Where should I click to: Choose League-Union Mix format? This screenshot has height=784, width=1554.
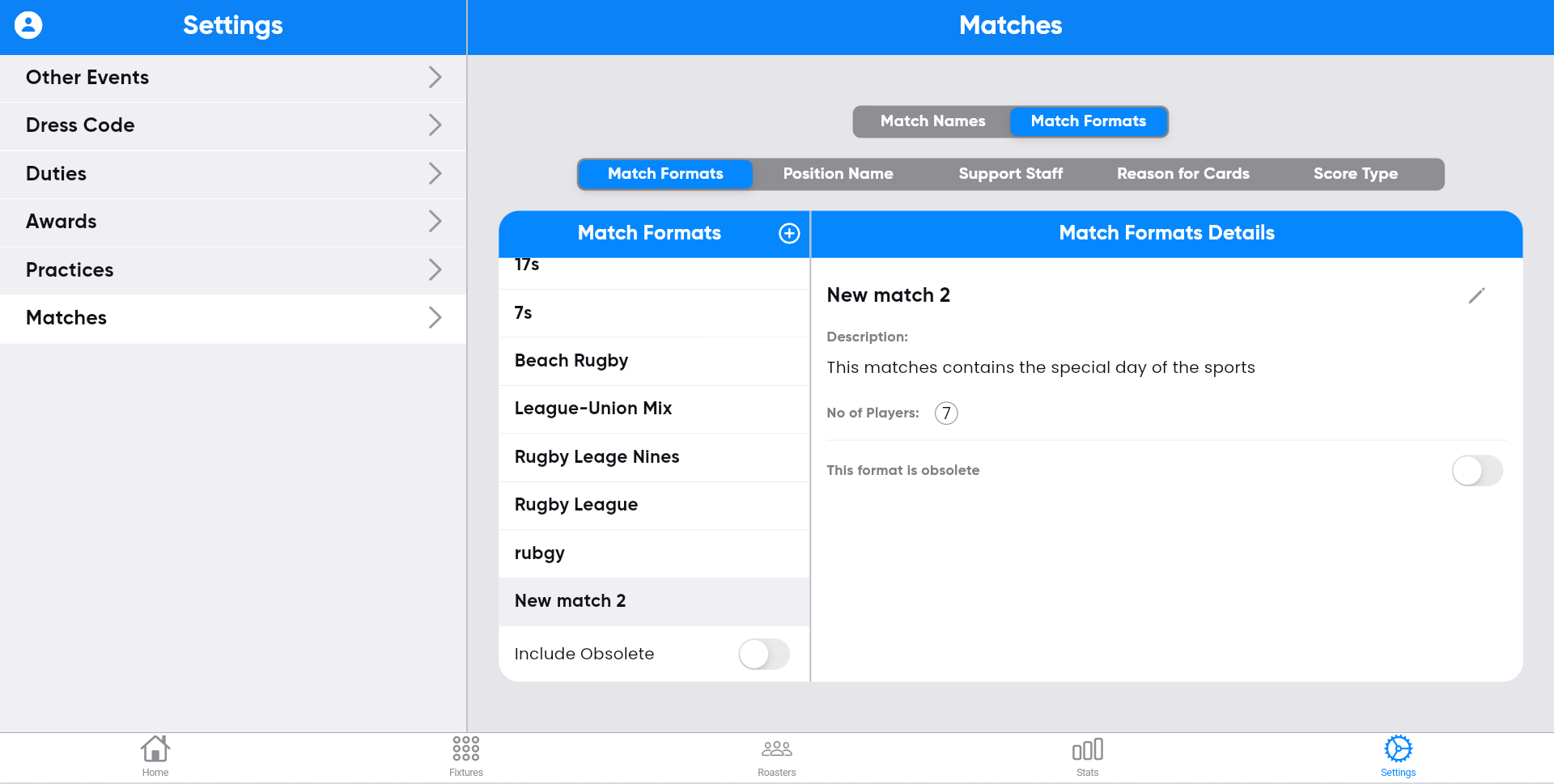click(593, 409)
